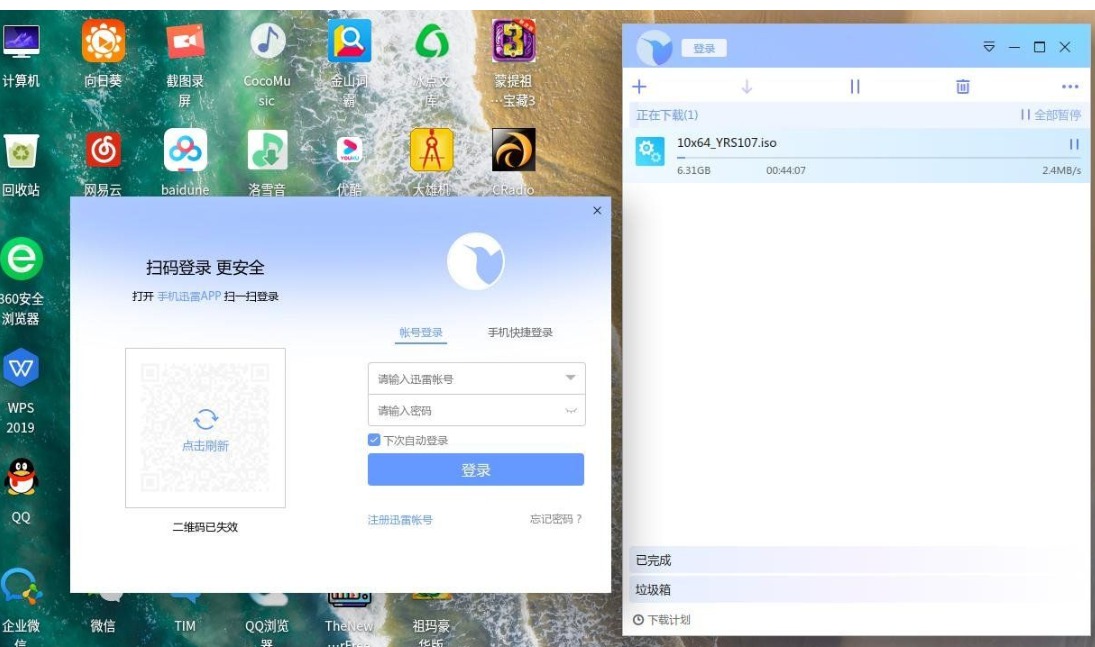Click the 忘记密码？ link
This screenshot has height=647, width=1095.
click(x=556, y=519)
